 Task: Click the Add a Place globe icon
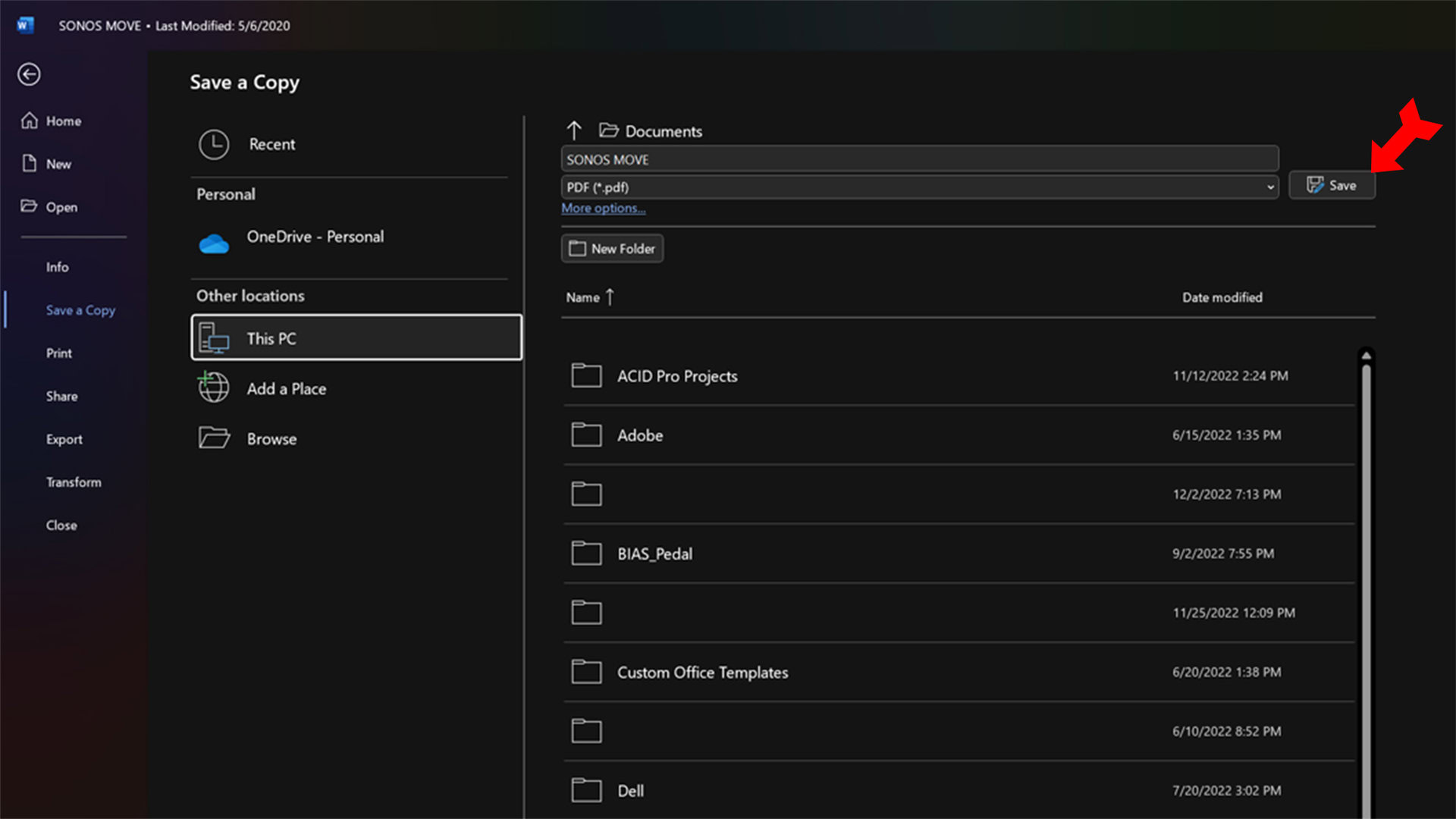coord(214,388)
